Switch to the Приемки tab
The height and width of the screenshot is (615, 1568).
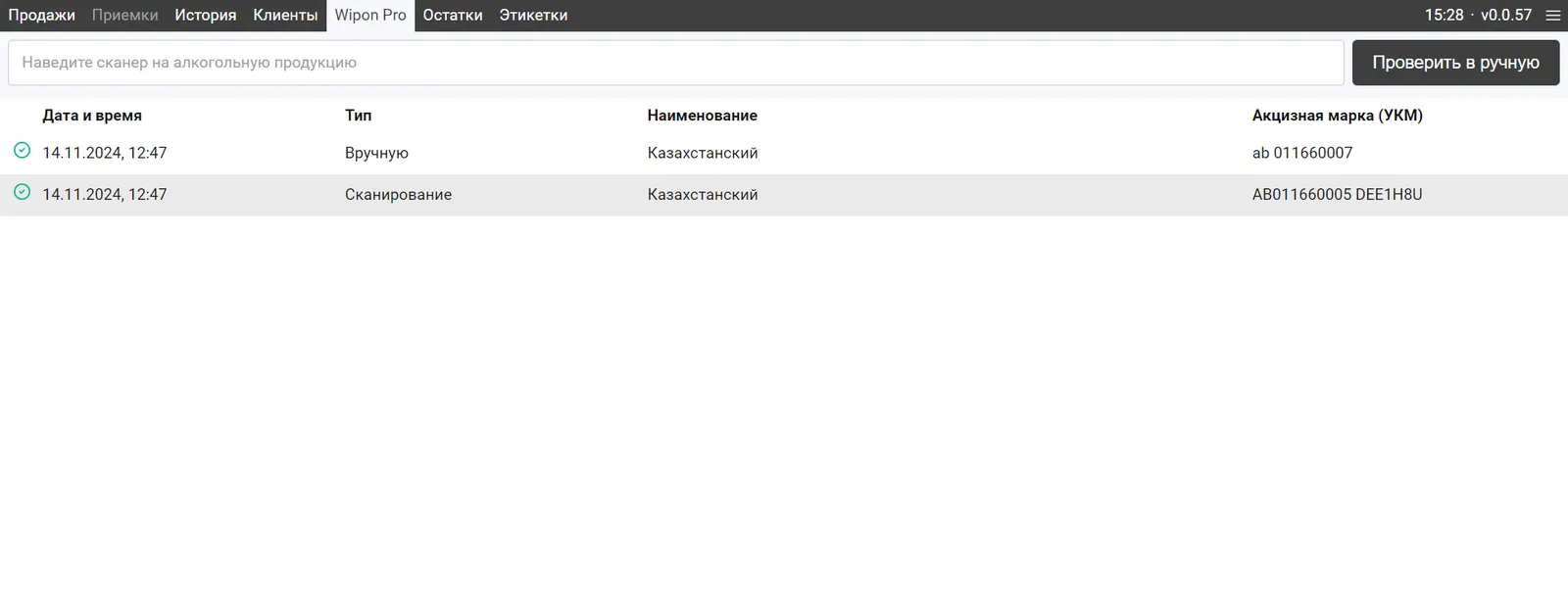pos(124,16)
